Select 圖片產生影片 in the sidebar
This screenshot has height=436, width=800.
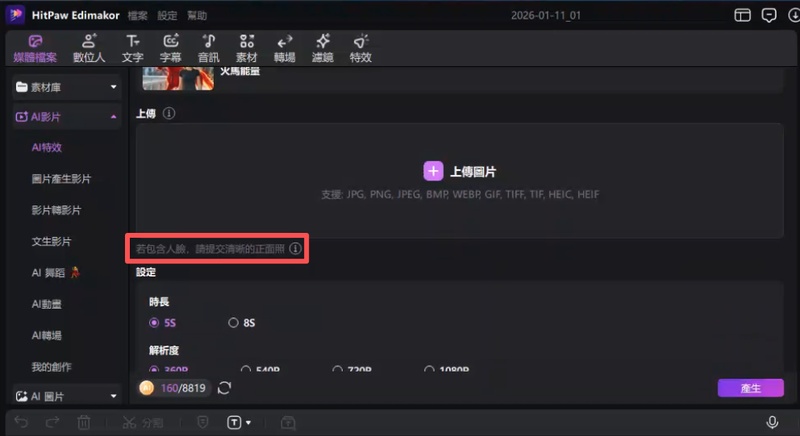(61, 179)
